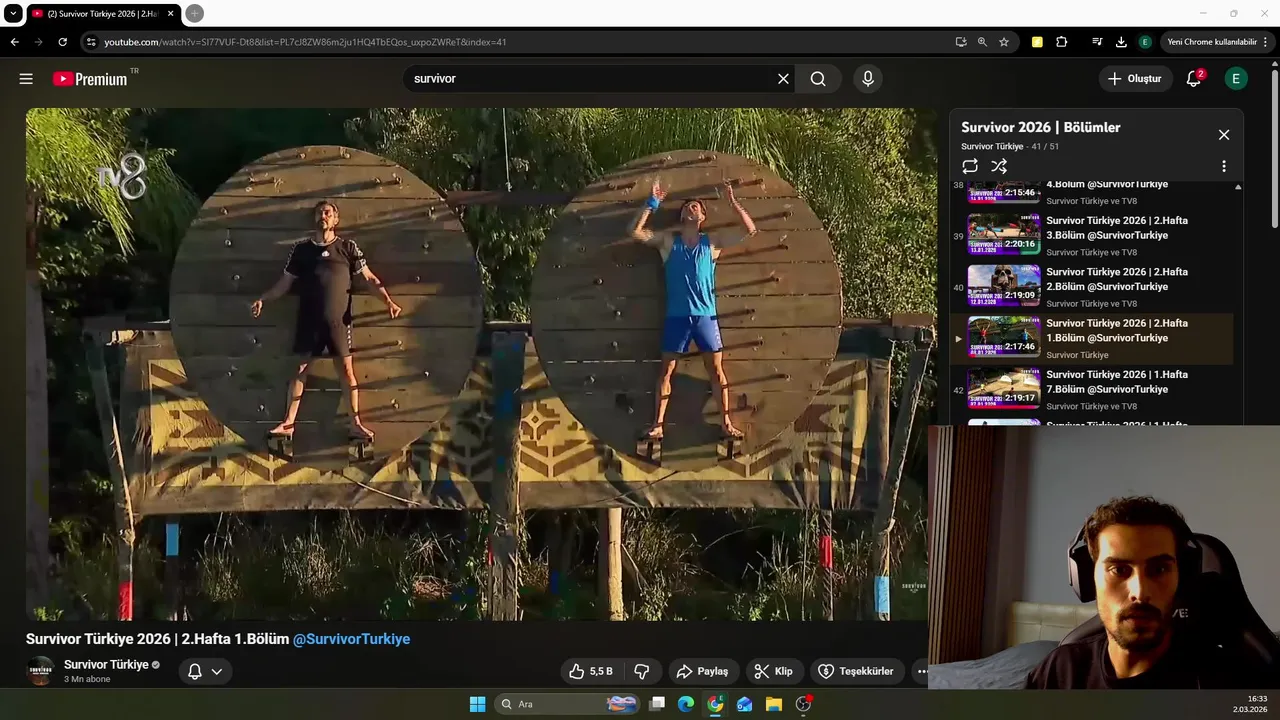Click the video player to pause

481,364
